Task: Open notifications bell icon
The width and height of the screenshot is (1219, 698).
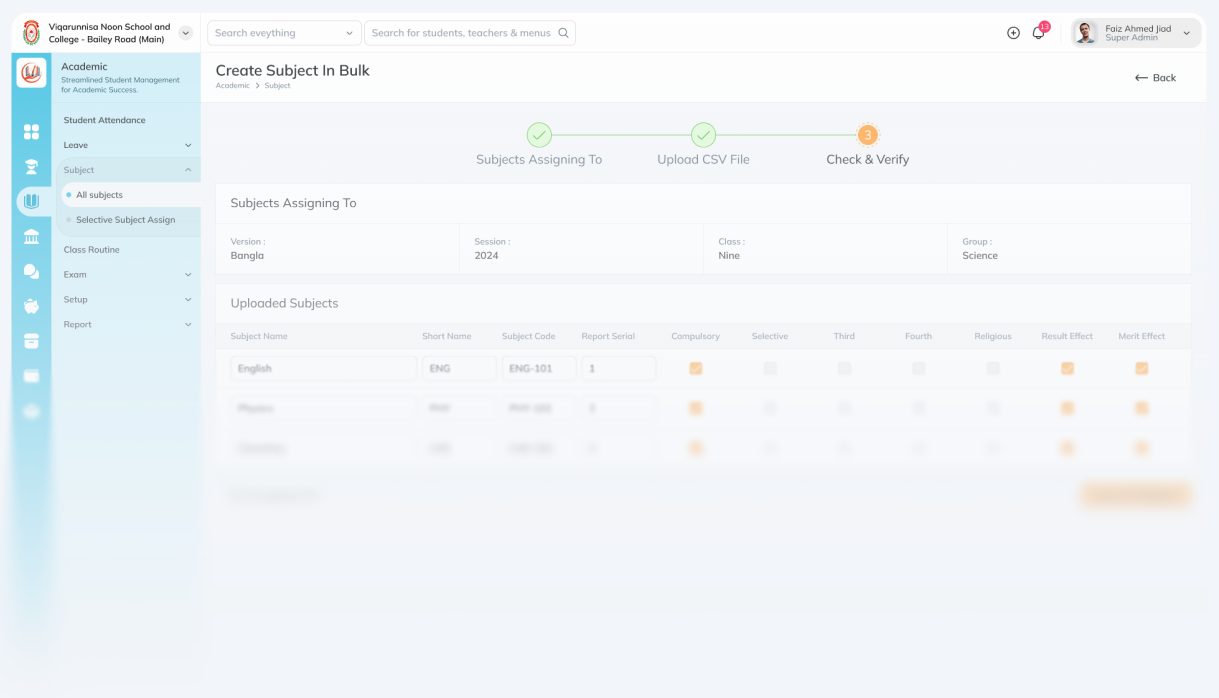Action: click(1038, 33)
